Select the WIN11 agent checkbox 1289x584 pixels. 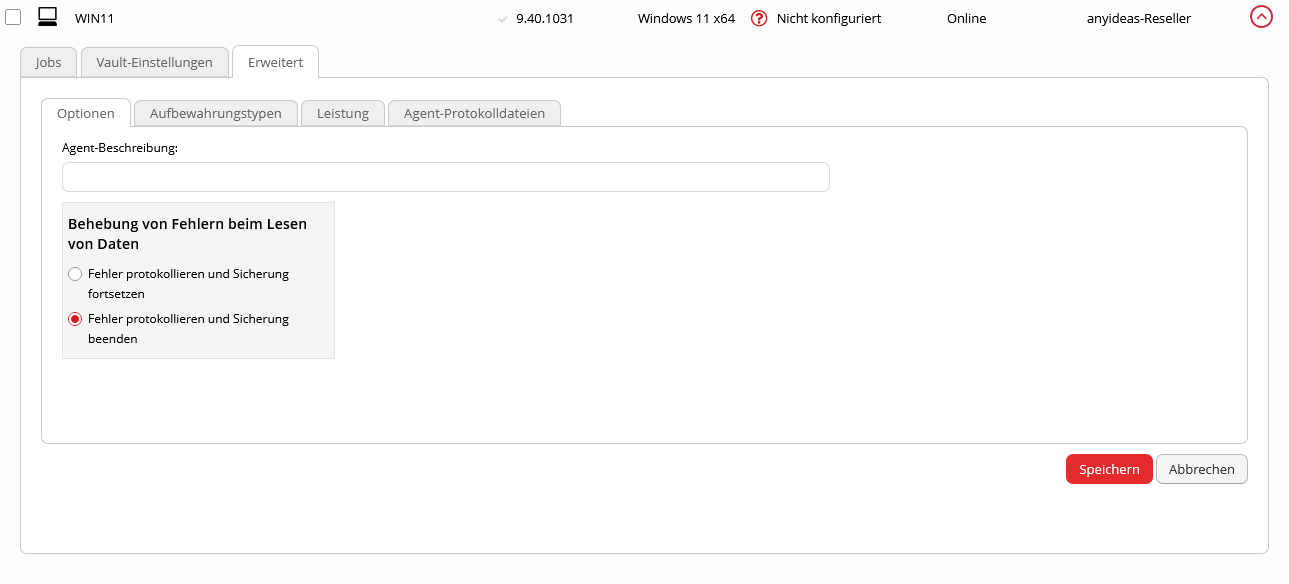click(x=13, y=17)
